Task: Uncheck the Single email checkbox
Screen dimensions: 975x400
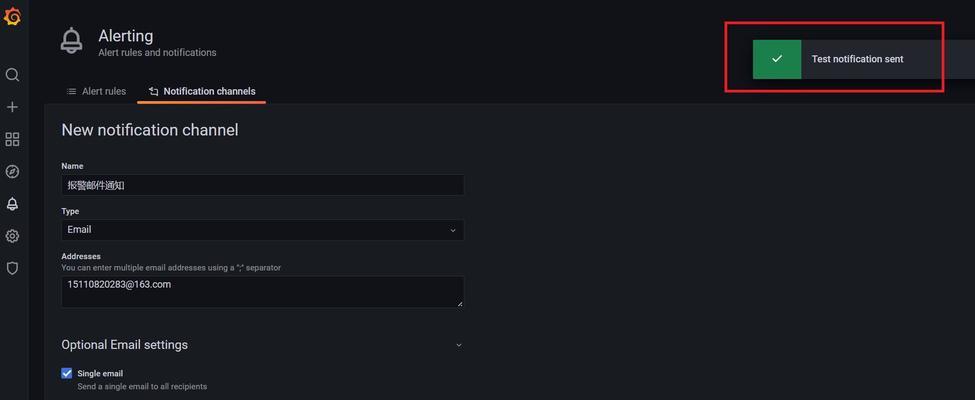Action: 67,373
